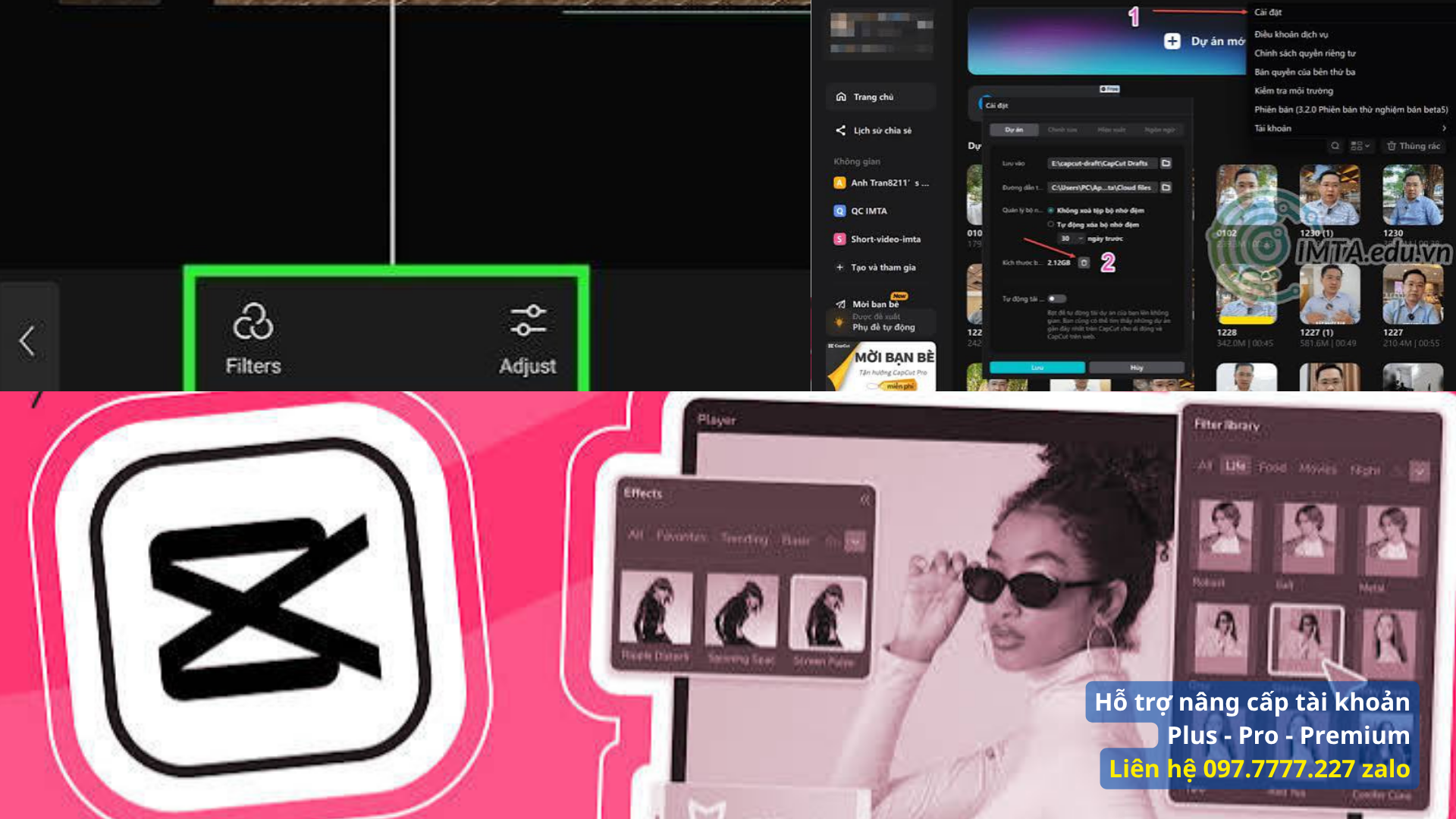Switch to the Hiệu suất settings tab
The image size is (1456, 819).
[x=1111, y=130]
